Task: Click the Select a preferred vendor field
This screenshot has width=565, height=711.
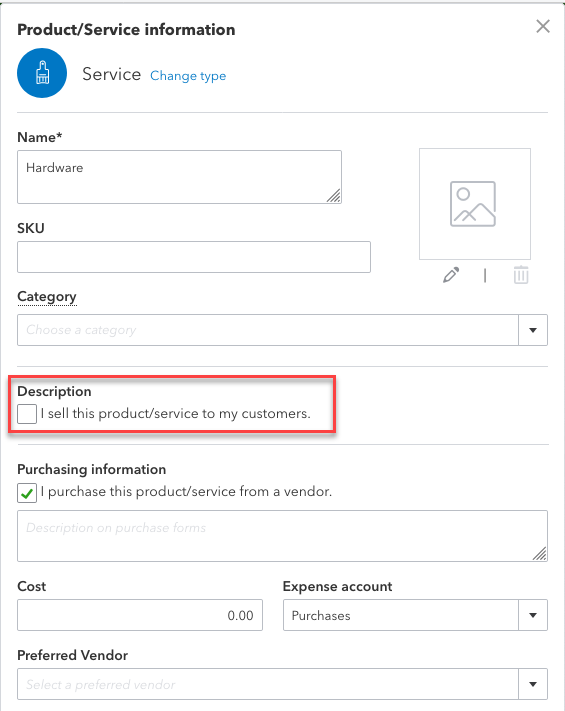Action: pos(268,684)
